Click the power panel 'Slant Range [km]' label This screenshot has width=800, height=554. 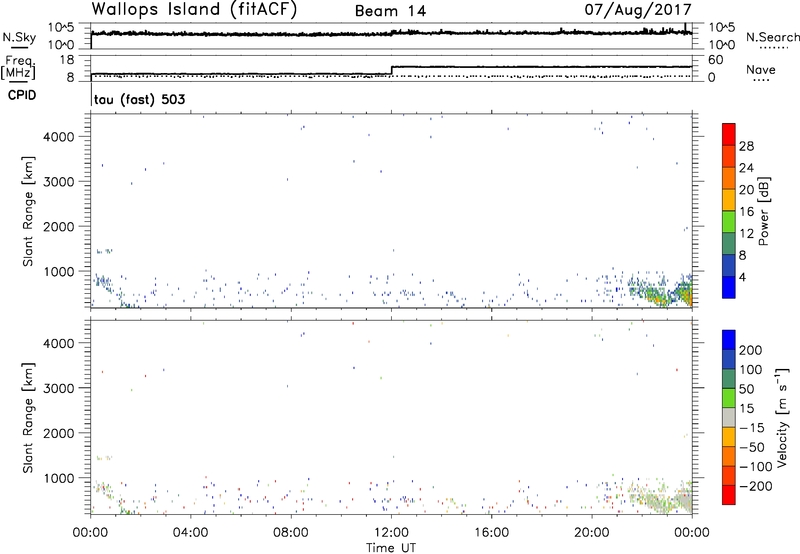click(x=28, y=211)
